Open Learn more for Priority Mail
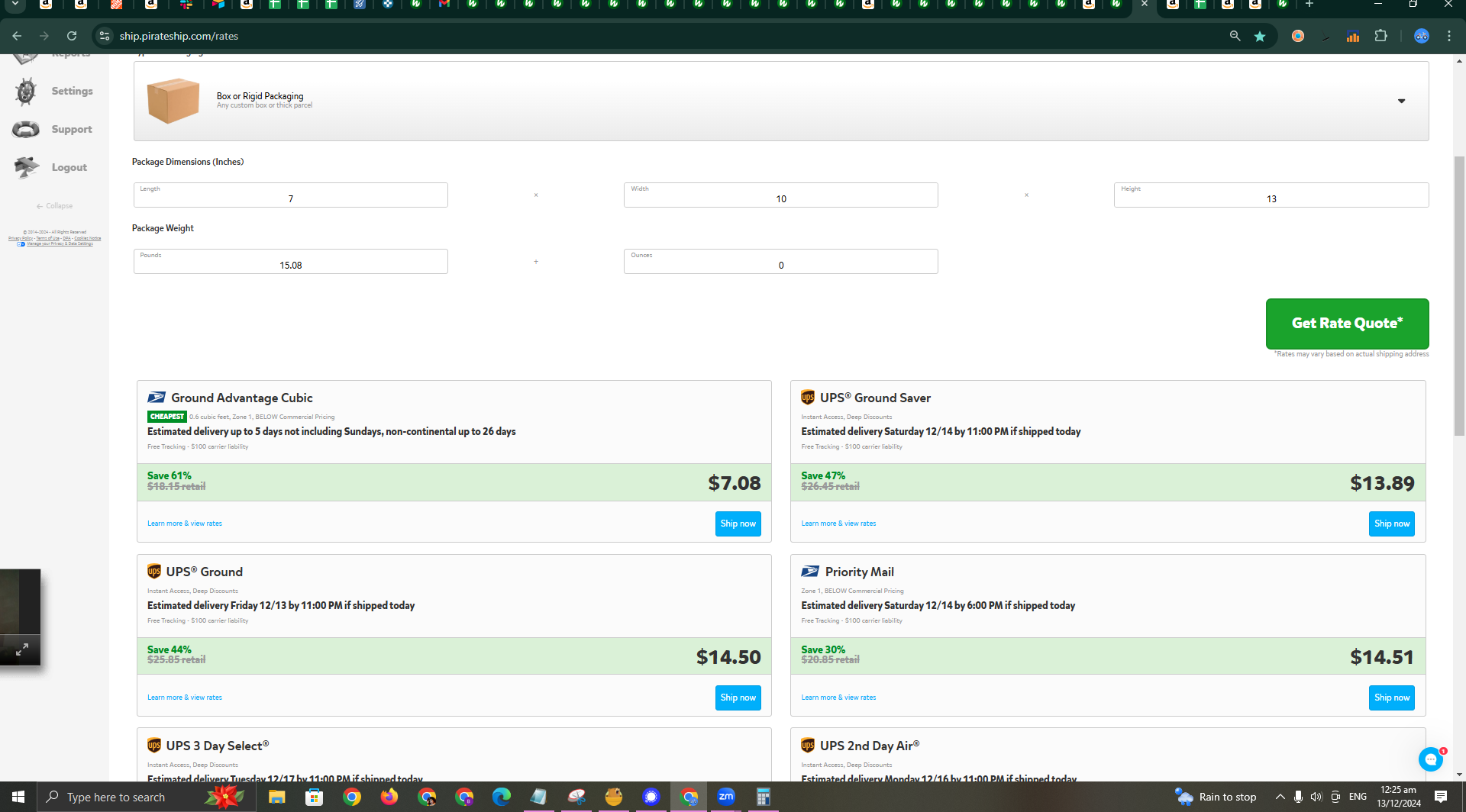 [838, 698]
